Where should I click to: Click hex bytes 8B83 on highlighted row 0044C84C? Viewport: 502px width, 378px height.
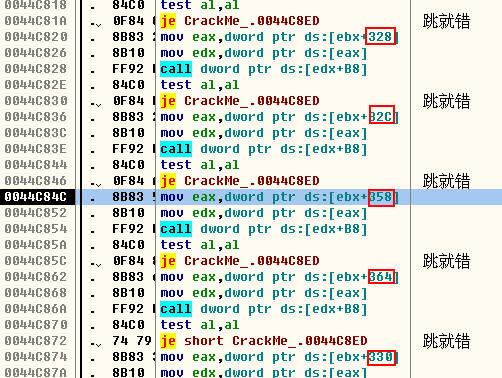coord(128,197)
